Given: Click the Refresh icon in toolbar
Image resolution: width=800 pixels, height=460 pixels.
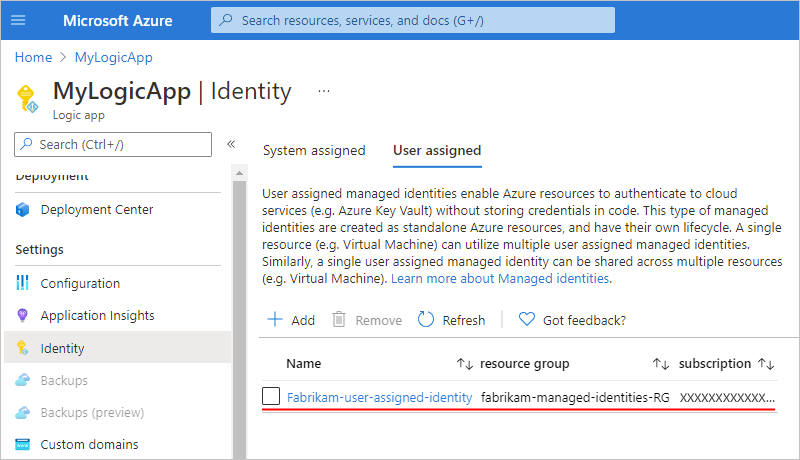Looking at the screenshot, I should coord(426,320).
